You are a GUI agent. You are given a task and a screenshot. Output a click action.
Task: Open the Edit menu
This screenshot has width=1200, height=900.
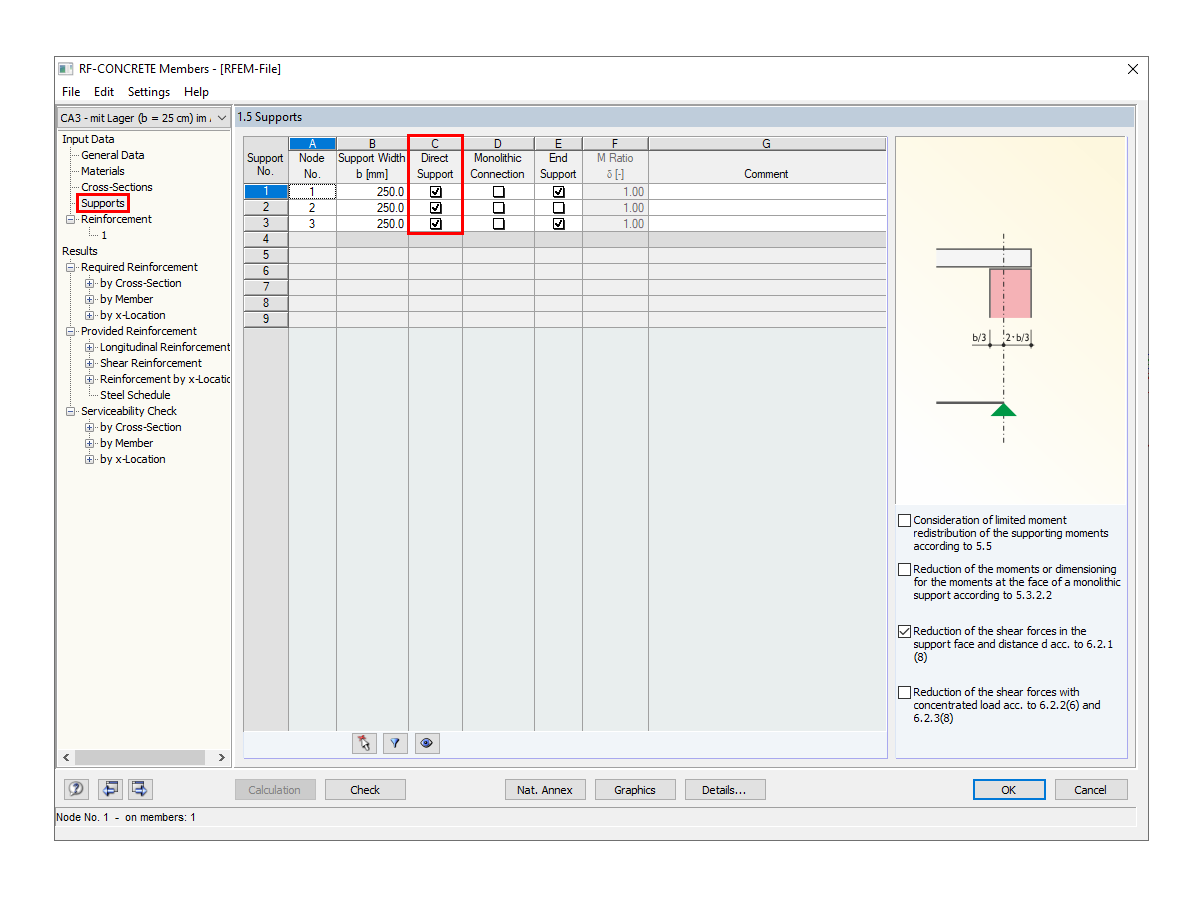[x=103, y=91]
